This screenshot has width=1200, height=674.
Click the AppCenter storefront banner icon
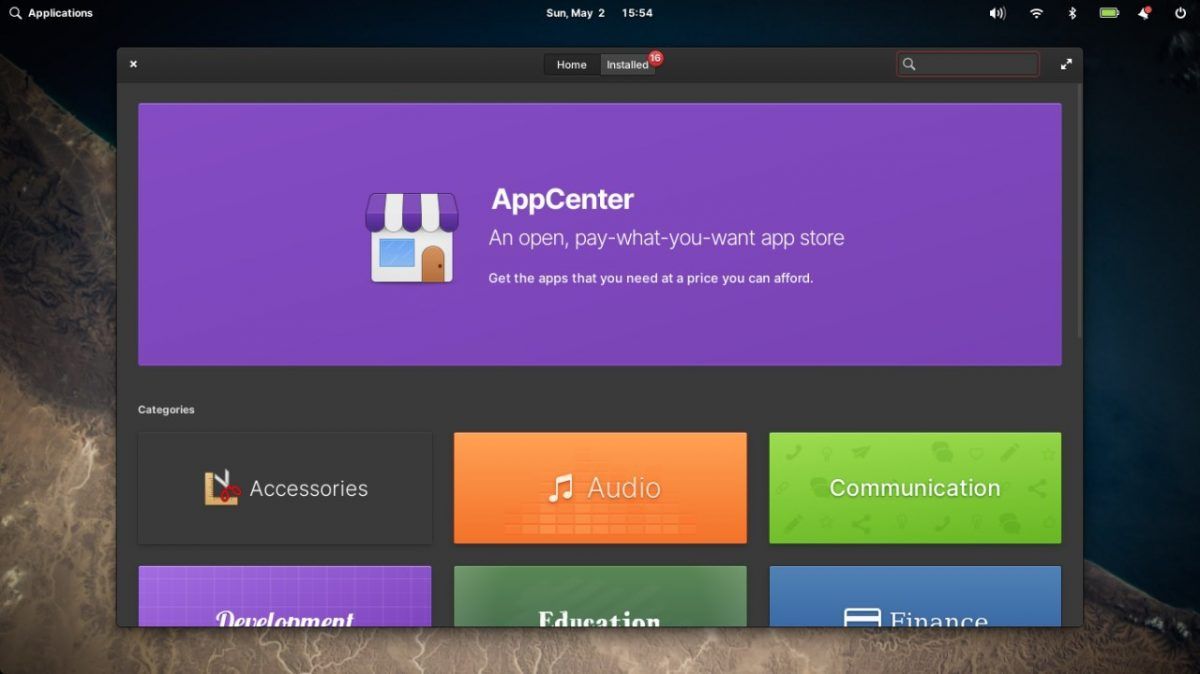[412, 238]
